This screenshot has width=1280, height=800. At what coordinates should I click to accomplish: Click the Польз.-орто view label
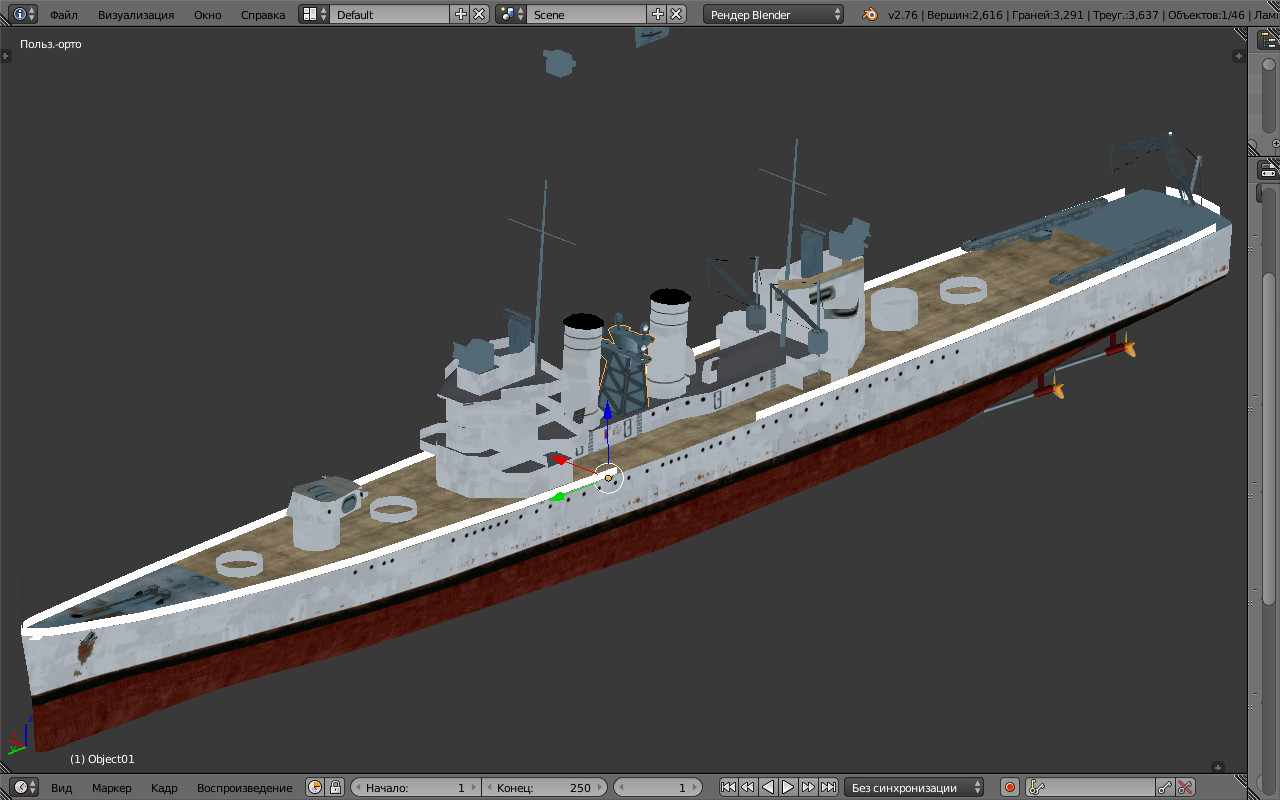click(51, 44)
